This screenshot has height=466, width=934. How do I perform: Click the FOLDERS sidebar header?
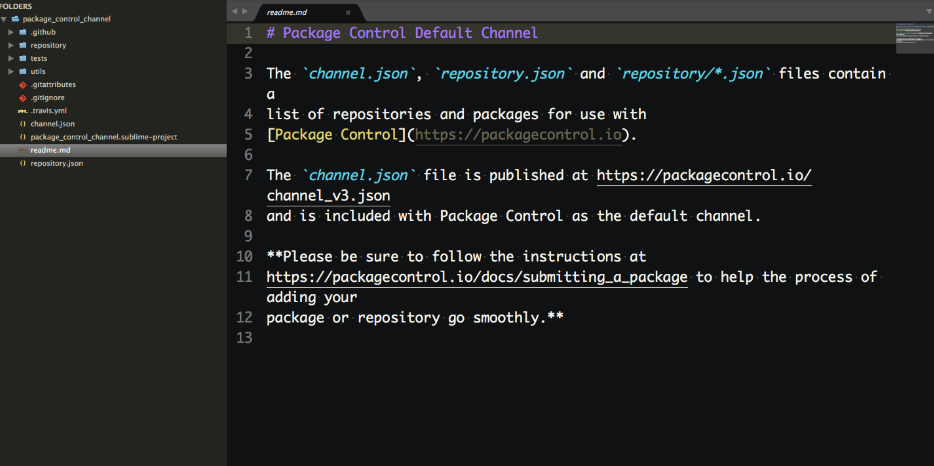coord(16,7)
